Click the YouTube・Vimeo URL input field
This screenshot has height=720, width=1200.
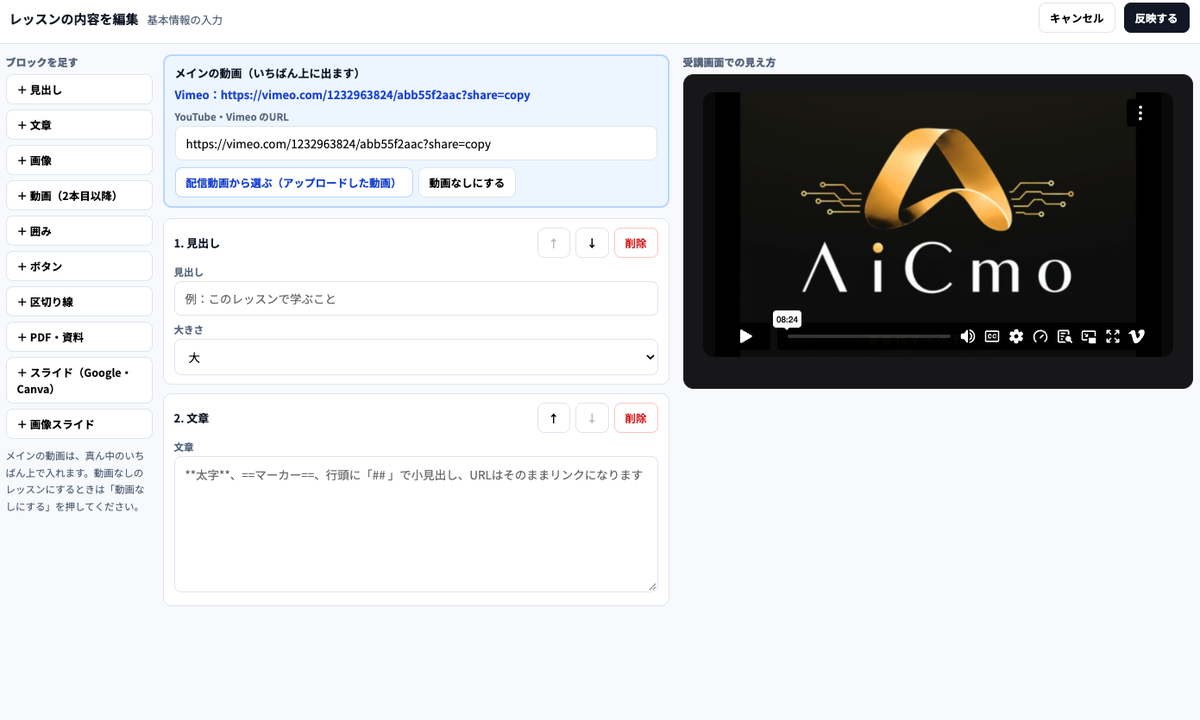point(416,143)
